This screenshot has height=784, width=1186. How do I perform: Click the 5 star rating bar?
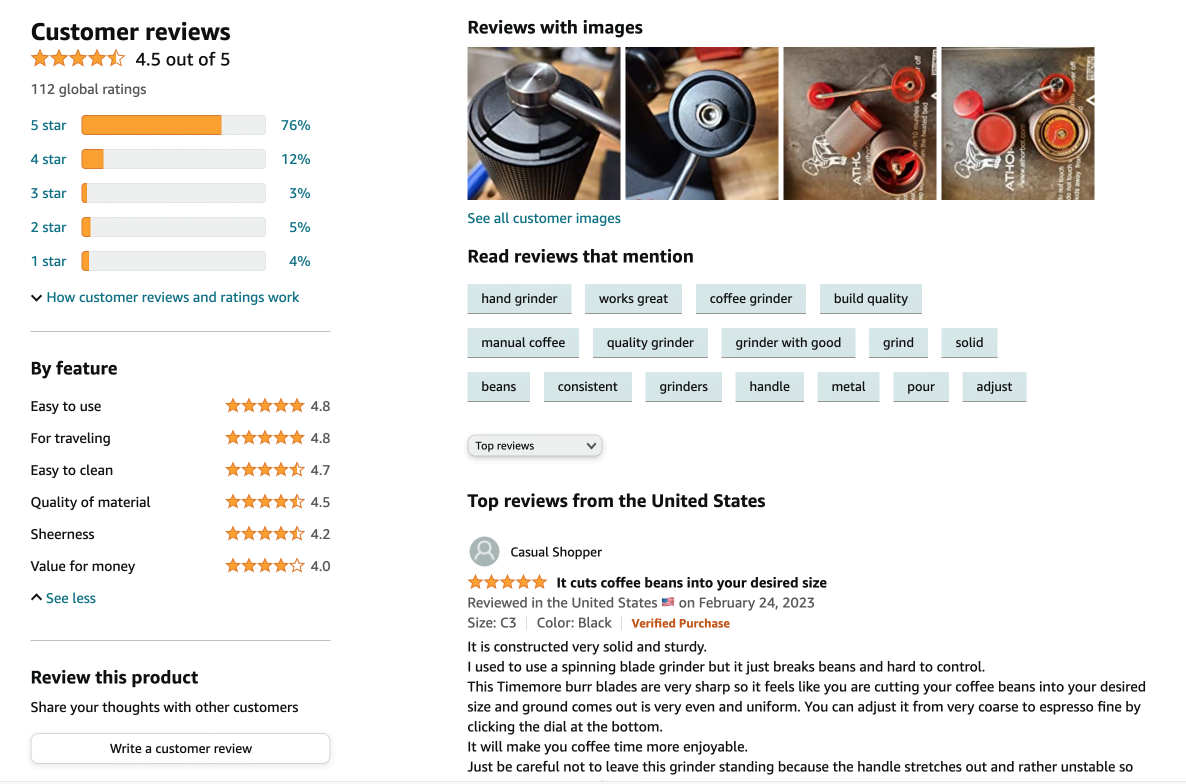click(173, 125)
